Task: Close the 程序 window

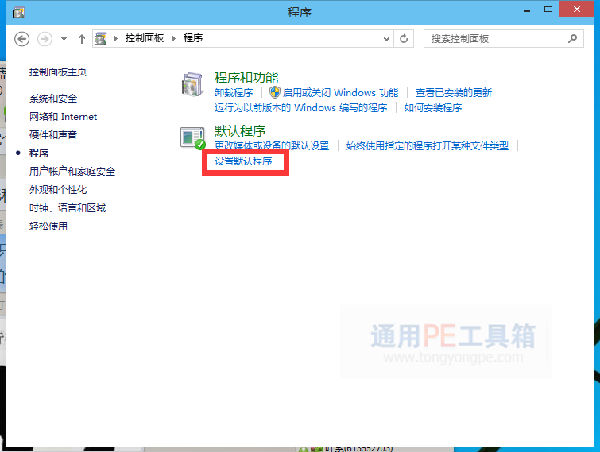Action: coord(577,9)
